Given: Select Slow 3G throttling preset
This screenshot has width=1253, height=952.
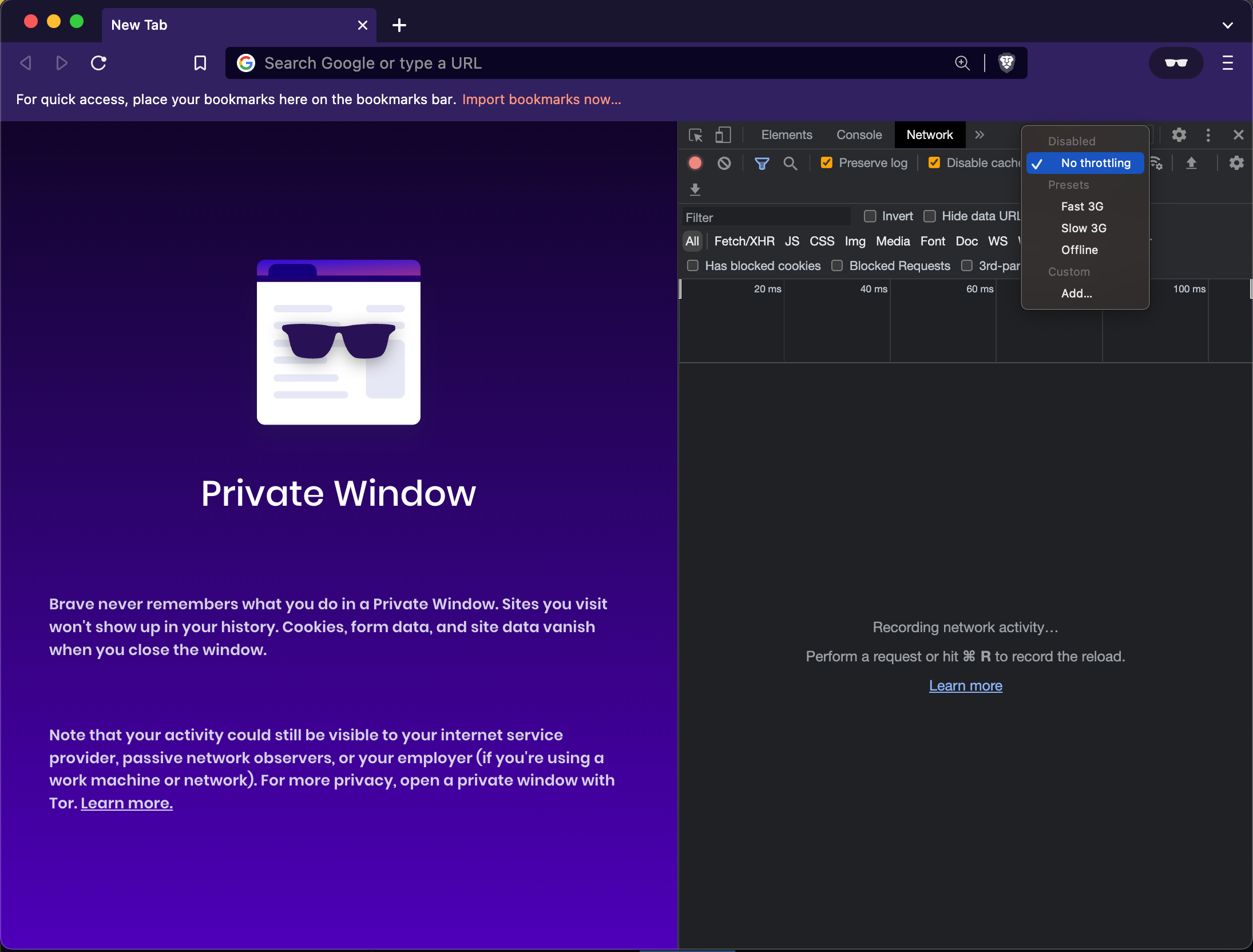Looking at the screenshot, I should 1085,228.
